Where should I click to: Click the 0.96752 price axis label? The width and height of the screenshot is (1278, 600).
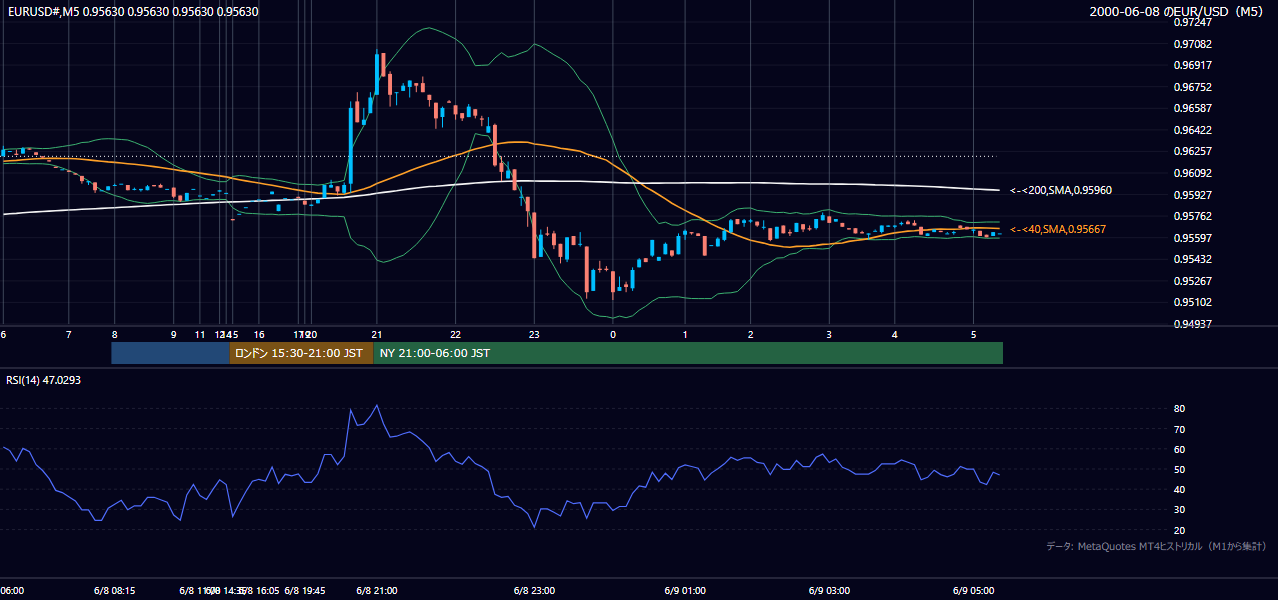(1192, 87)
